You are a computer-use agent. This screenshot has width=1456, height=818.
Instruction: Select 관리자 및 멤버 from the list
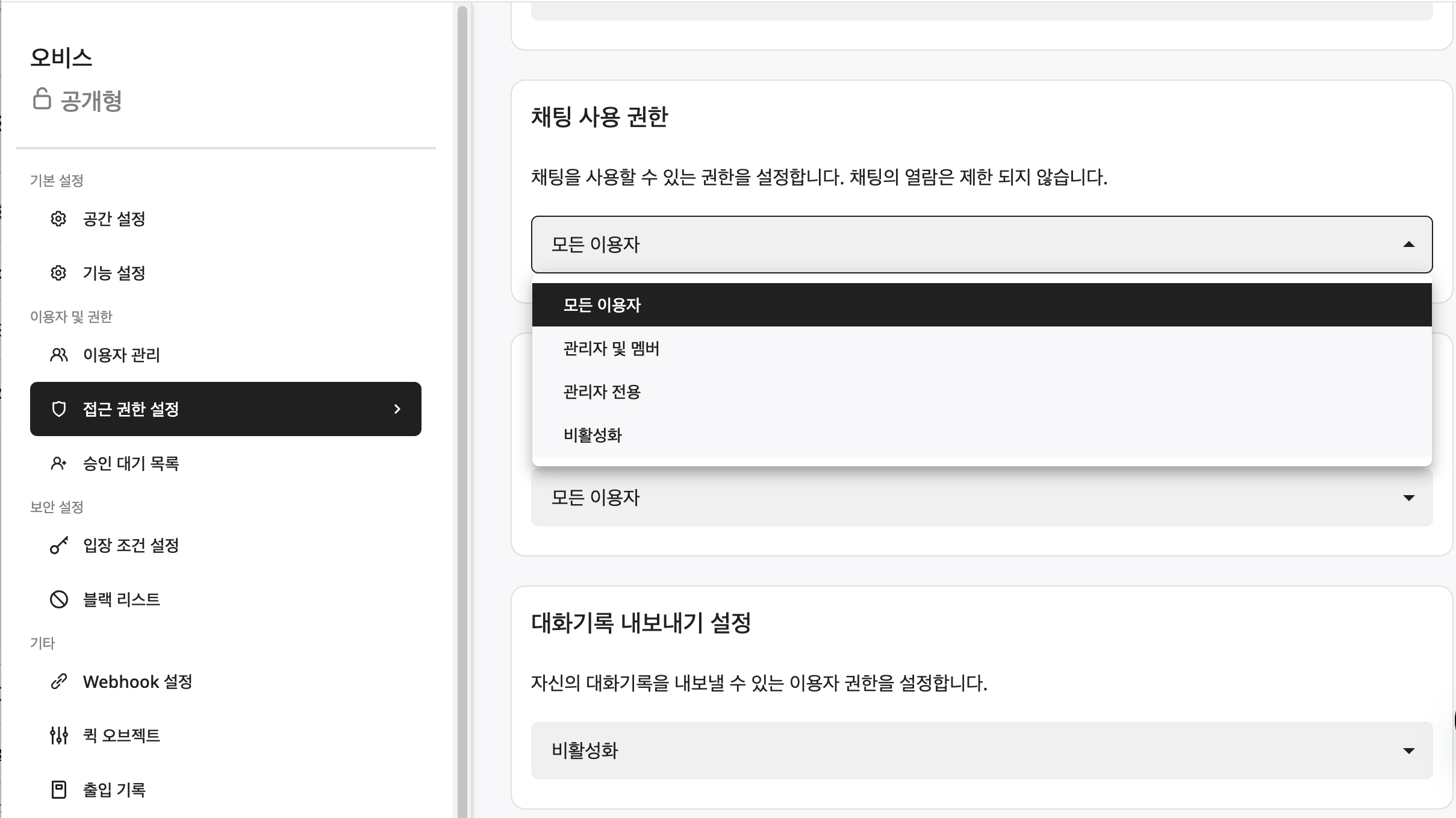[x=611, y=348]
